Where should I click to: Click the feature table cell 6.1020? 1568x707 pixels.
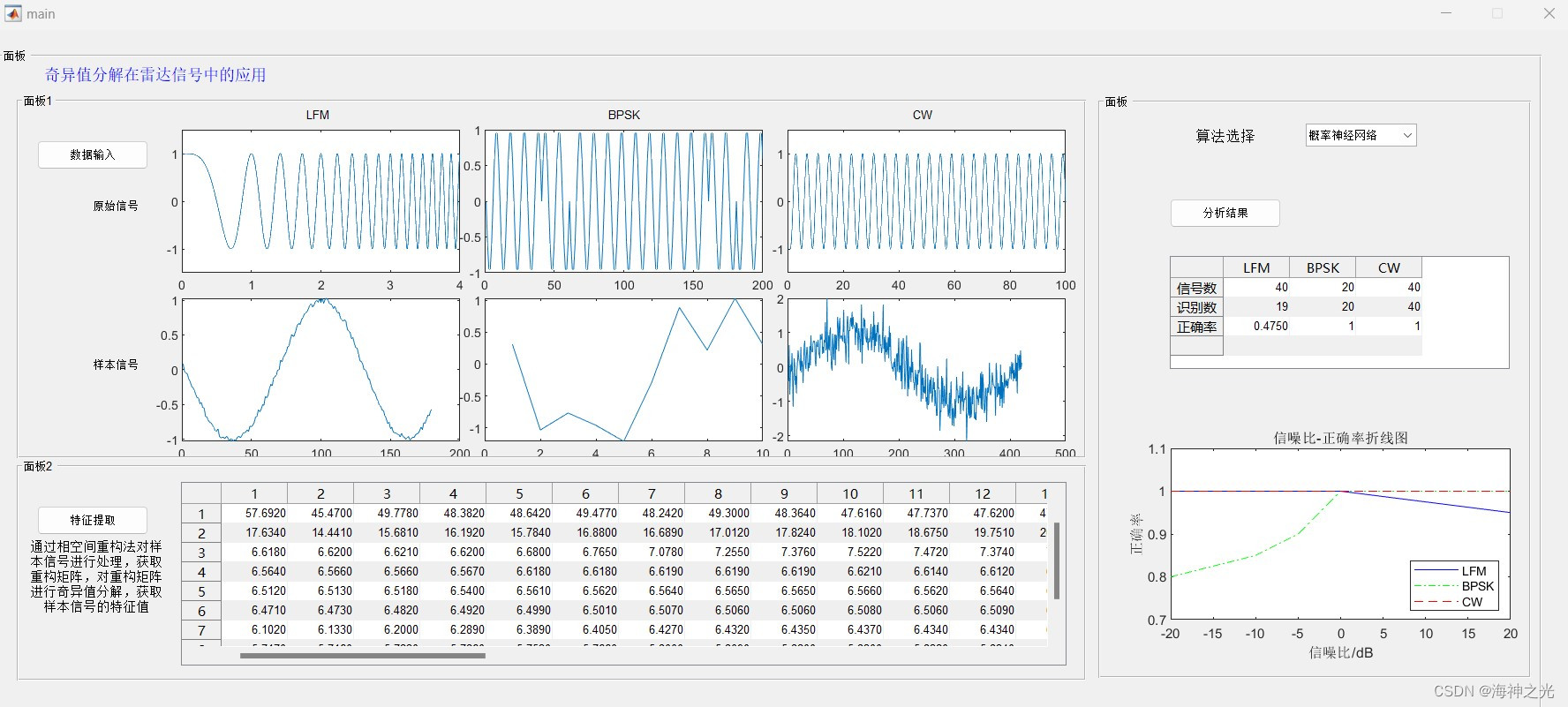tap(254, 629)
